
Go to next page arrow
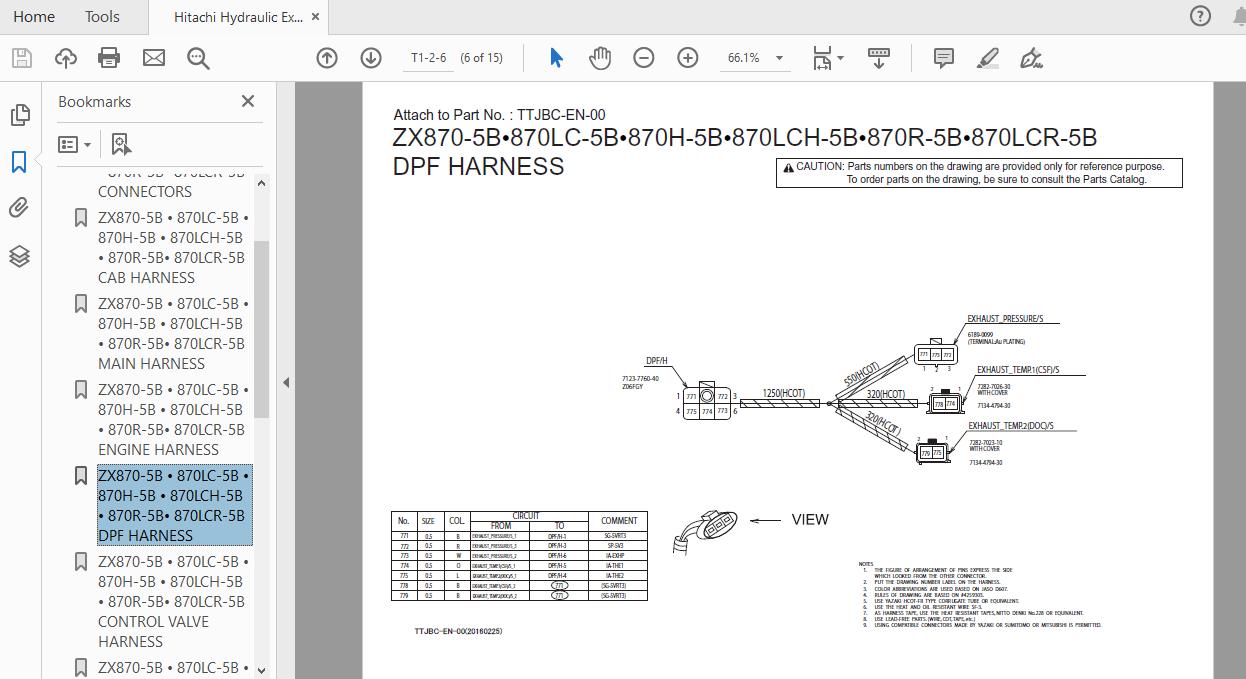(x=371, y=58)
